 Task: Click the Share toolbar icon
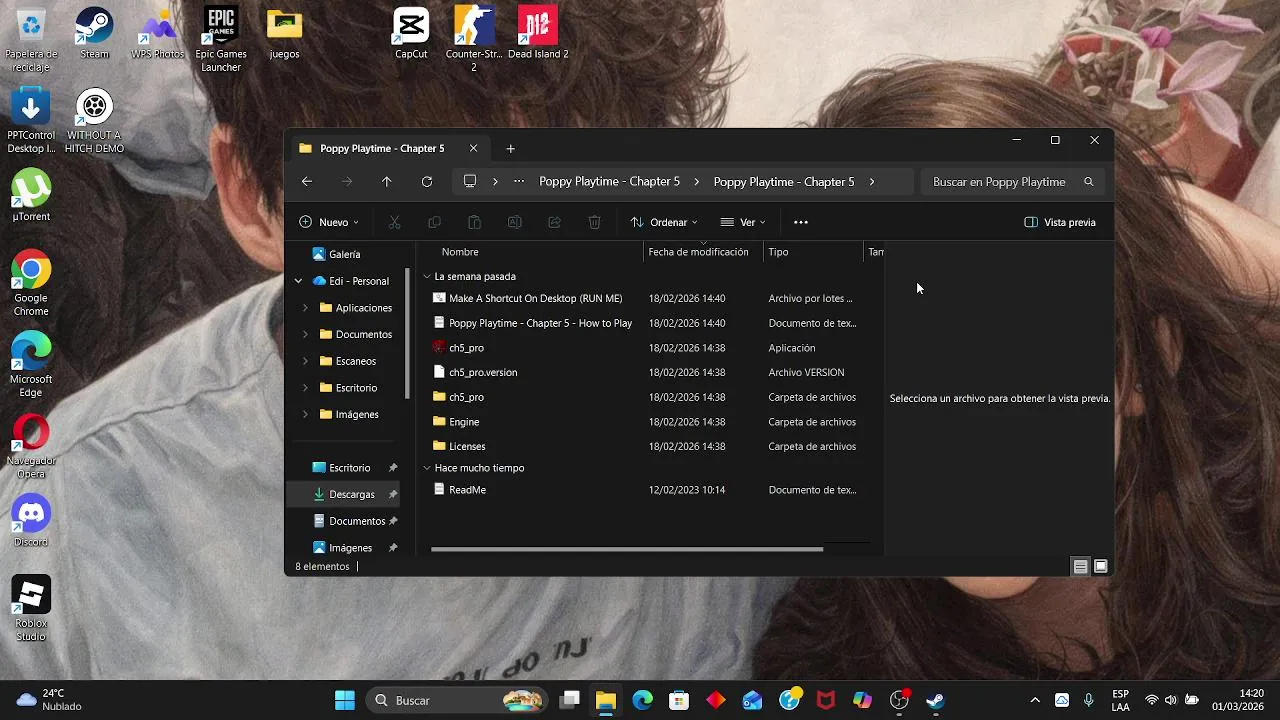point(554,222)
